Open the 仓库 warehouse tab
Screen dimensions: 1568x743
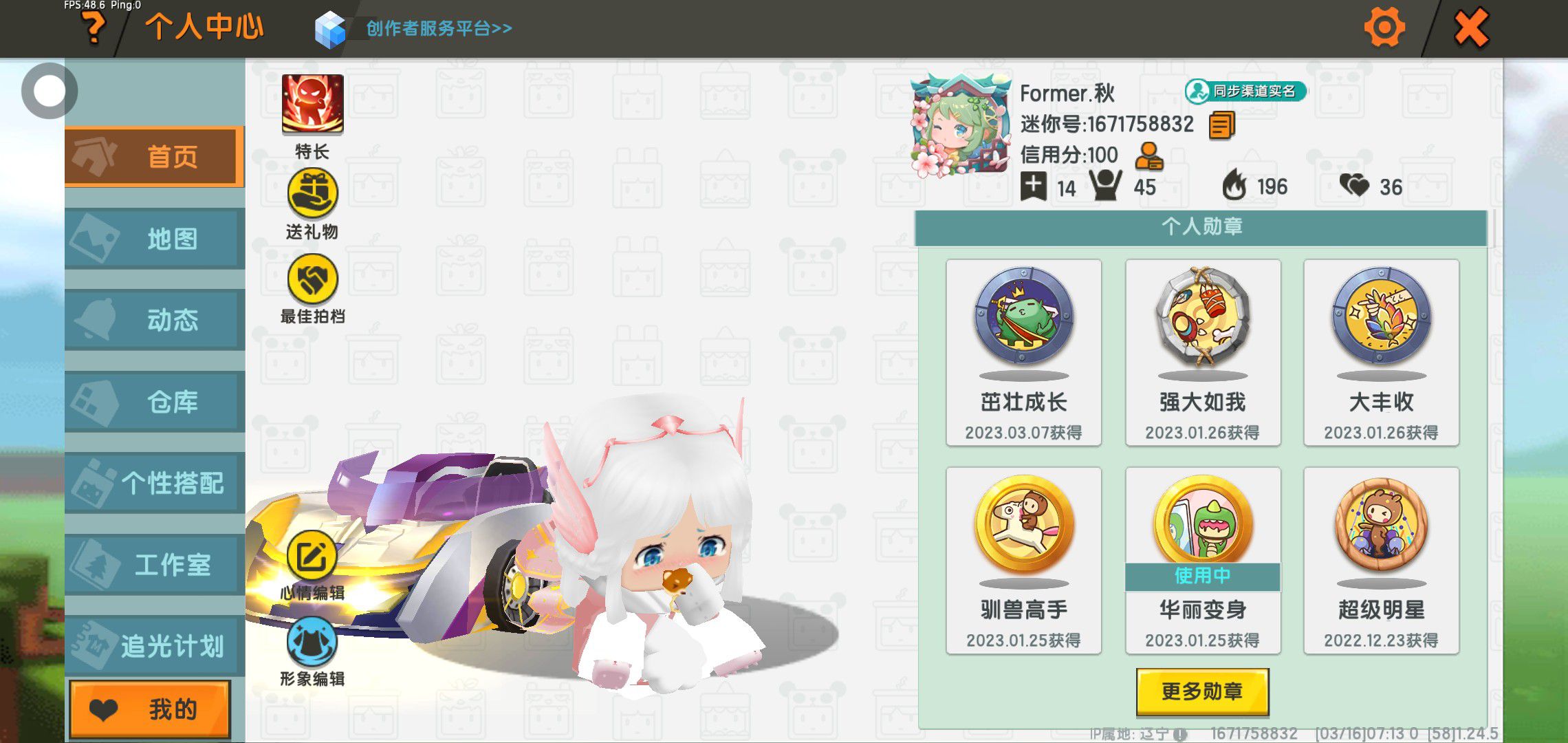[x=155, y=401]
